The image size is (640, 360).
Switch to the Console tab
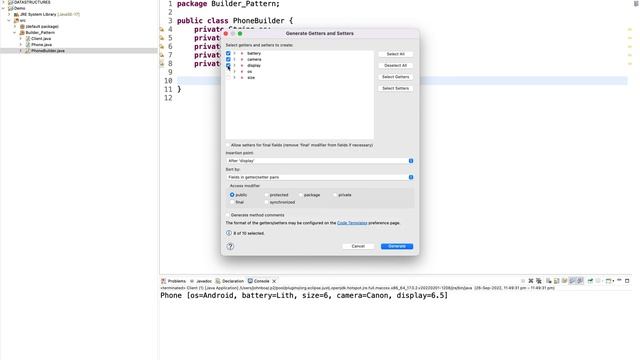pyautogui.click(x=259, y=281)
